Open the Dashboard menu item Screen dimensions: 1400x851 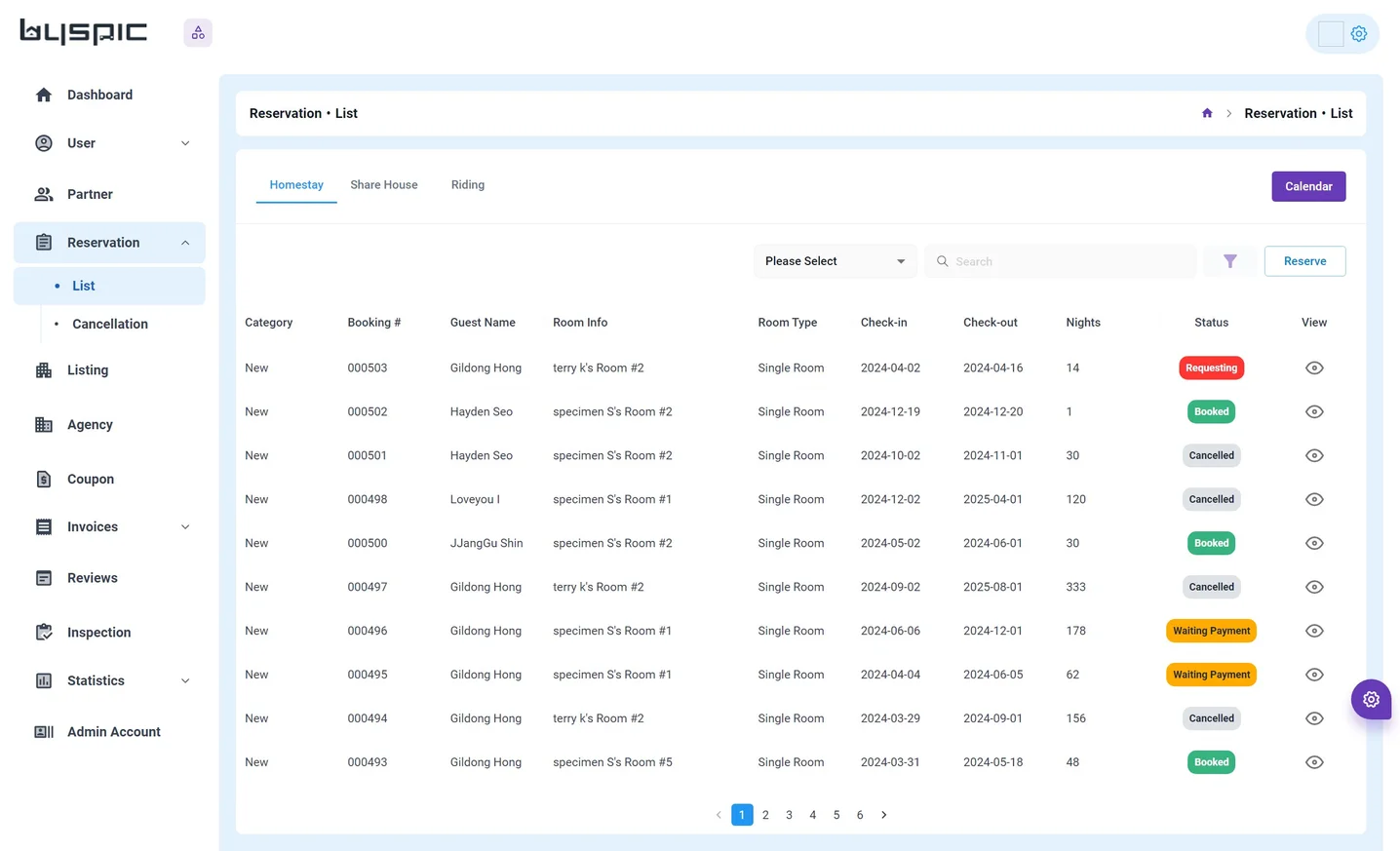point(109,95)
